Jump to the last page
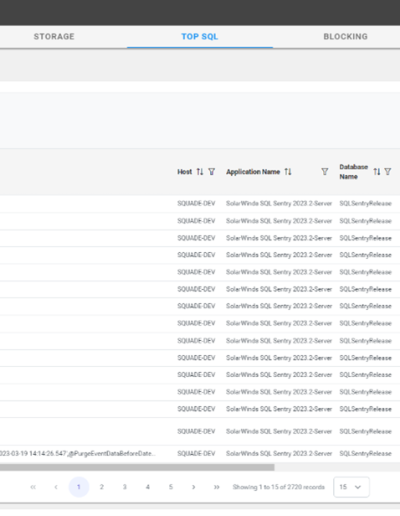This screenshot has height=516, width=400. pyautogui.click(x=216, y=487)
